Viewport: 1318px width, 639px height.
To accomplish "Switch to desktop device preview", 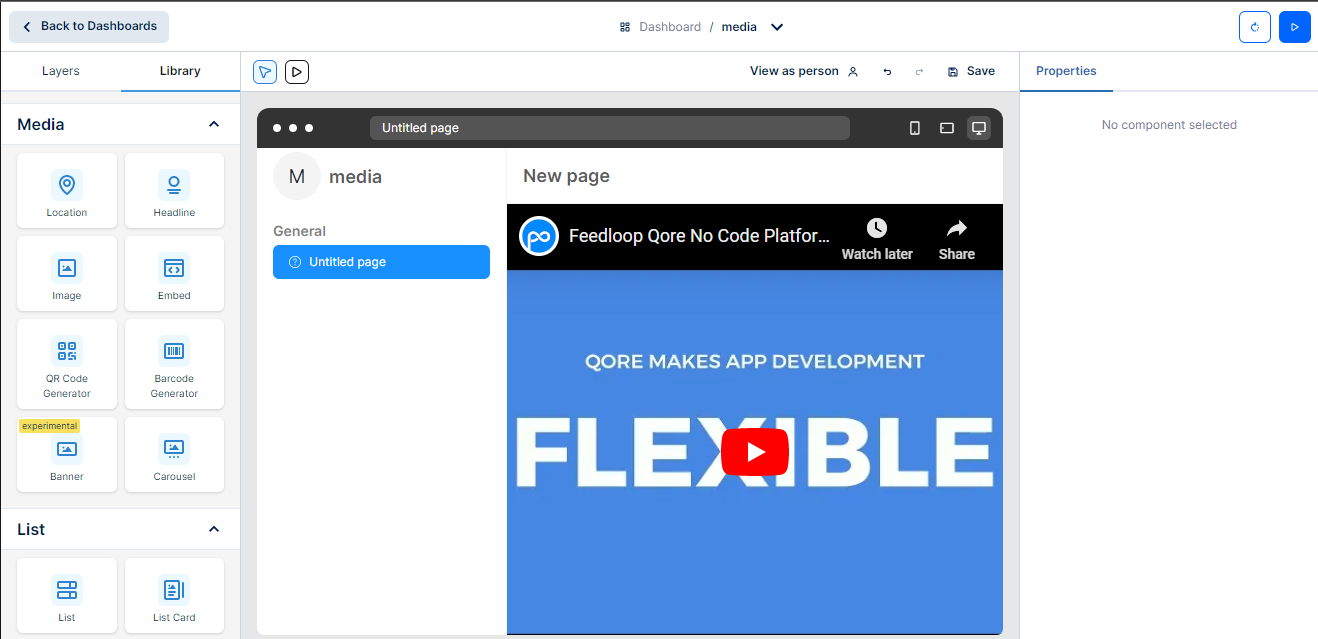I will (x=979, y=128).
